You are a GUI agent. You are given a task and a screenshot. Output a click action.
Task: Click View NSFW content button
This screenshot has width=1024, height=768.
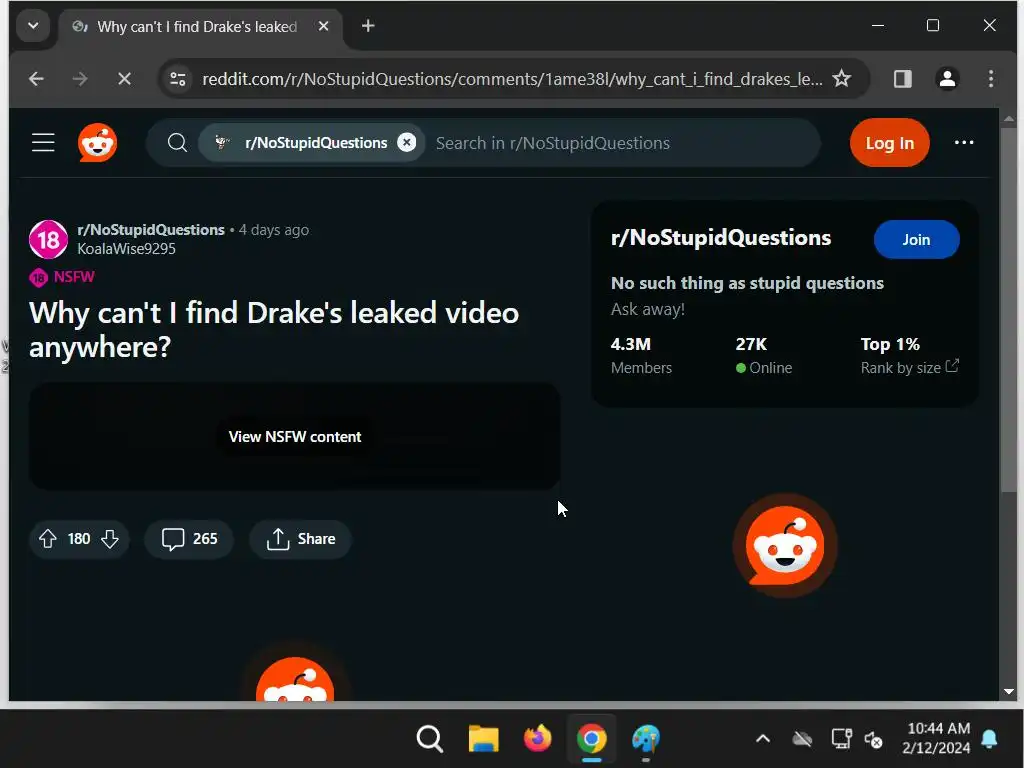coord(295,437)
